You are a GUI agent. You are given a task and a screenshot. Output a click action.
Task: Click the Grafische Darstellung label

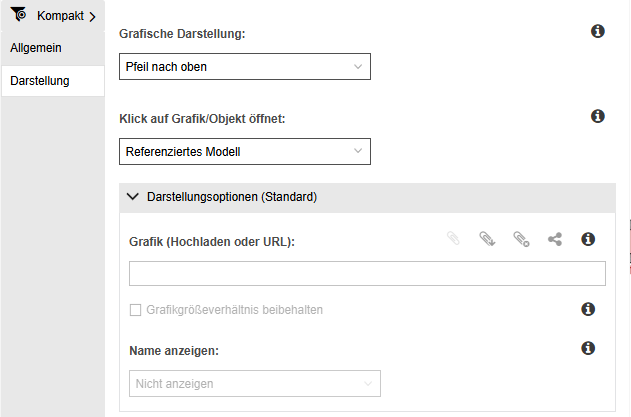click(x=182, y=34)
